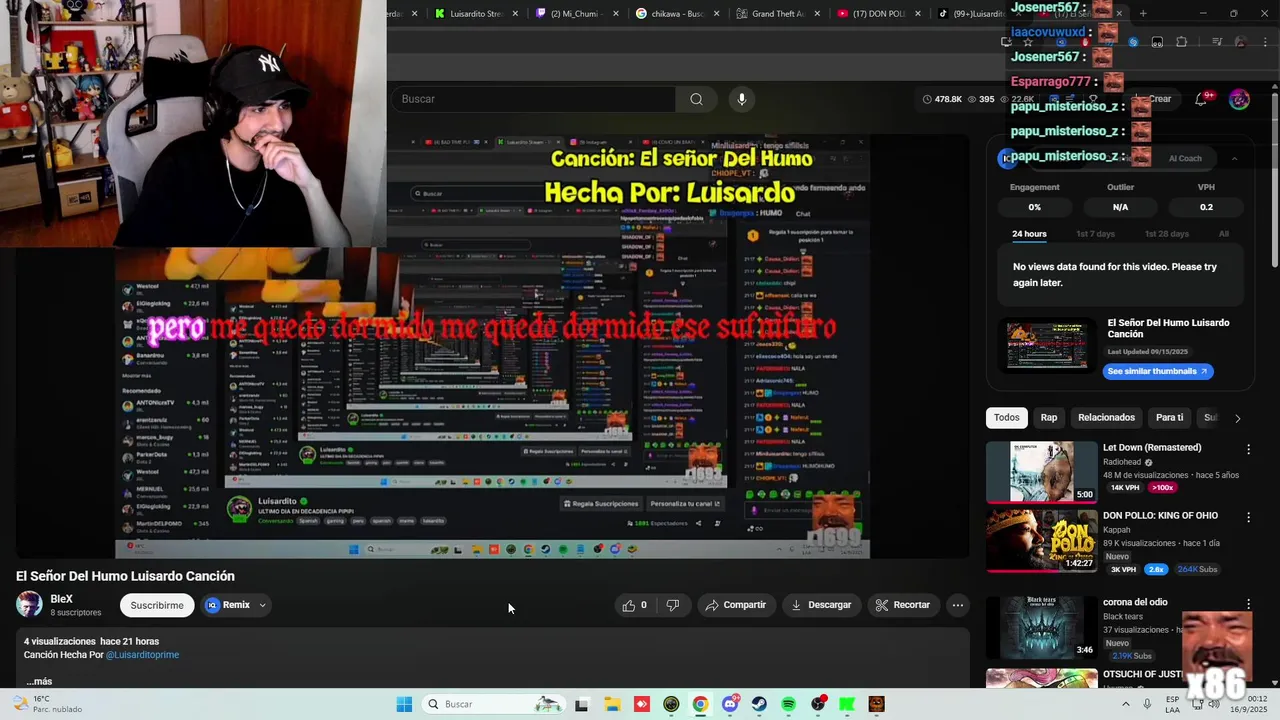Open DON POLLO: KING OF OHIO thumbnail
The image size is (1280, 720).
(1042, 540)
